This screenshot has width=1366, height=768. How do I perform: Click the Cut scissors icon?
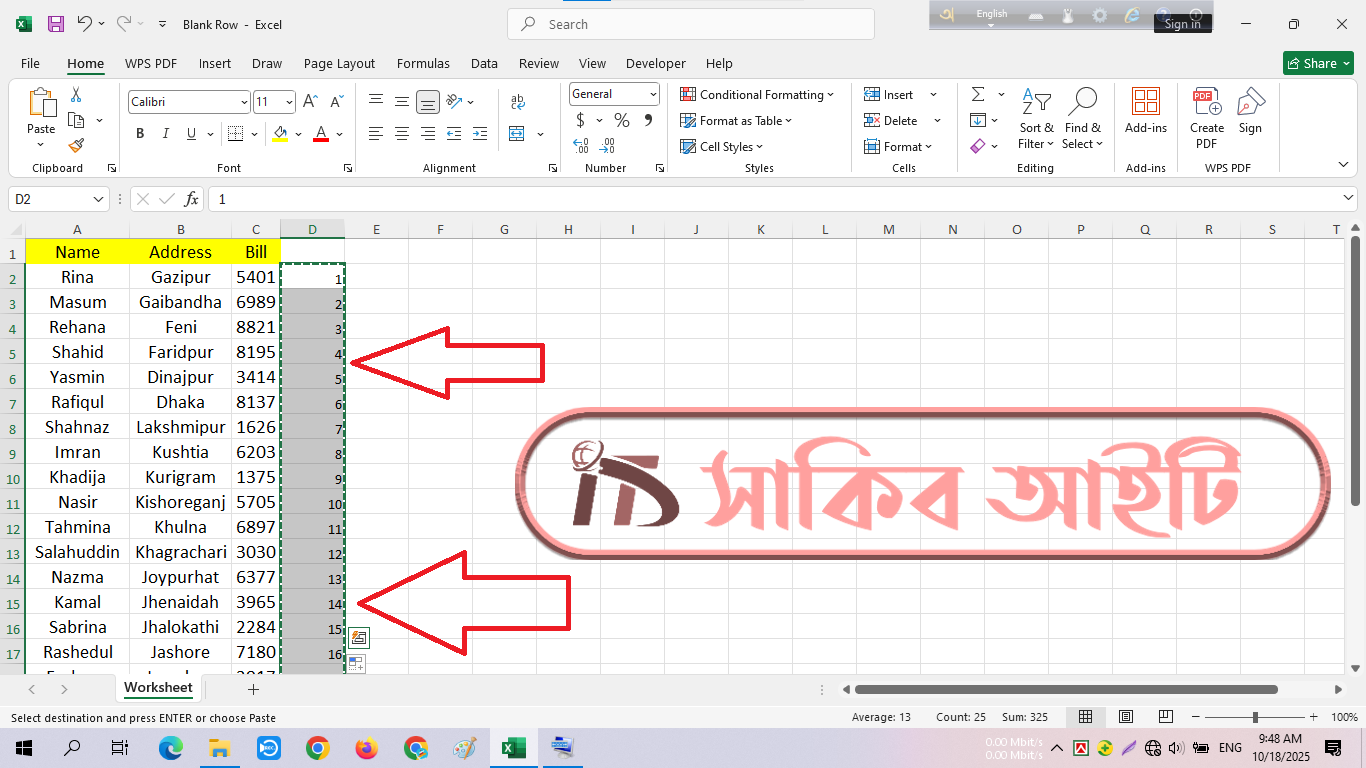[76, 95]
